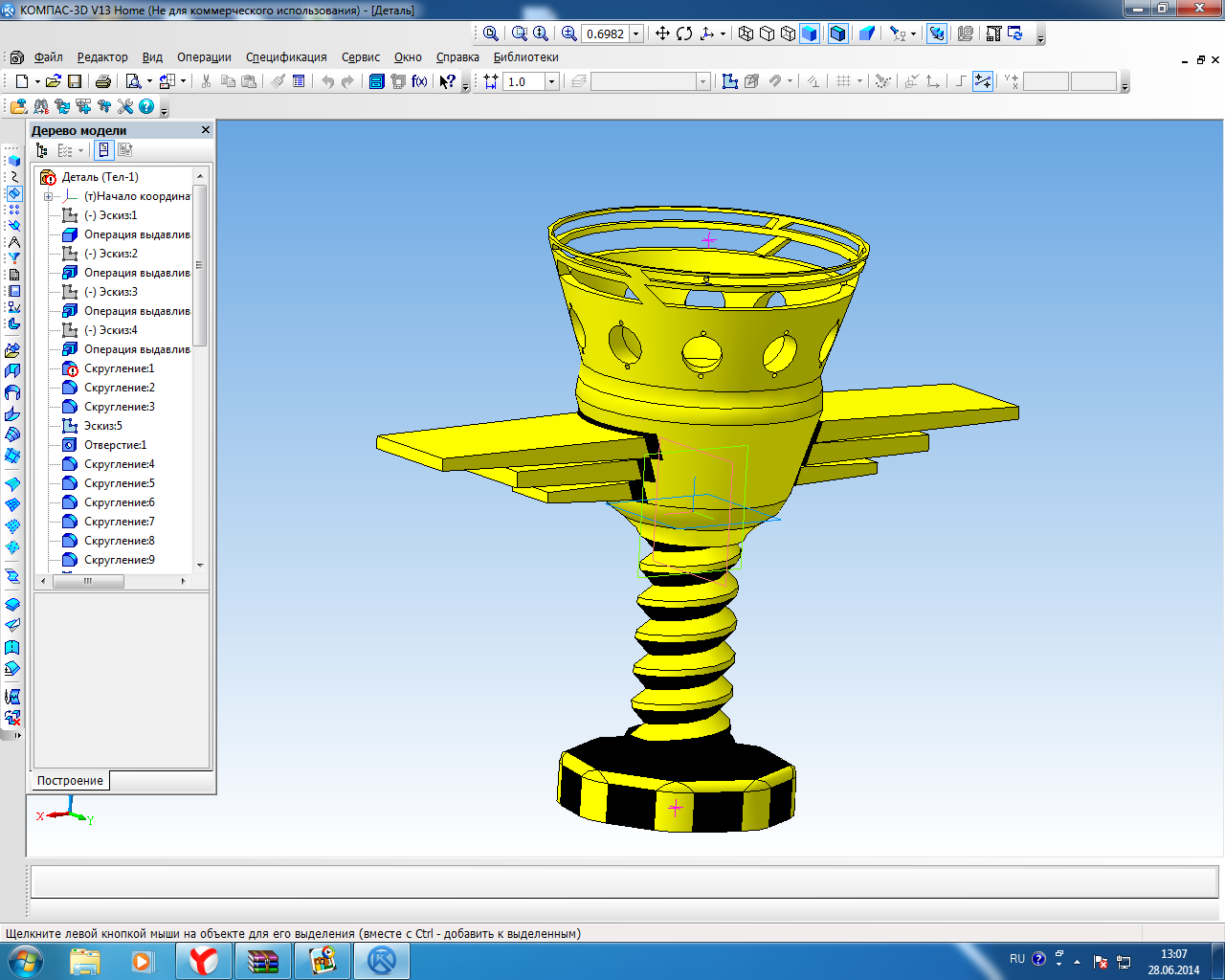Open the Variables f(x) icon

pos(419,81)
